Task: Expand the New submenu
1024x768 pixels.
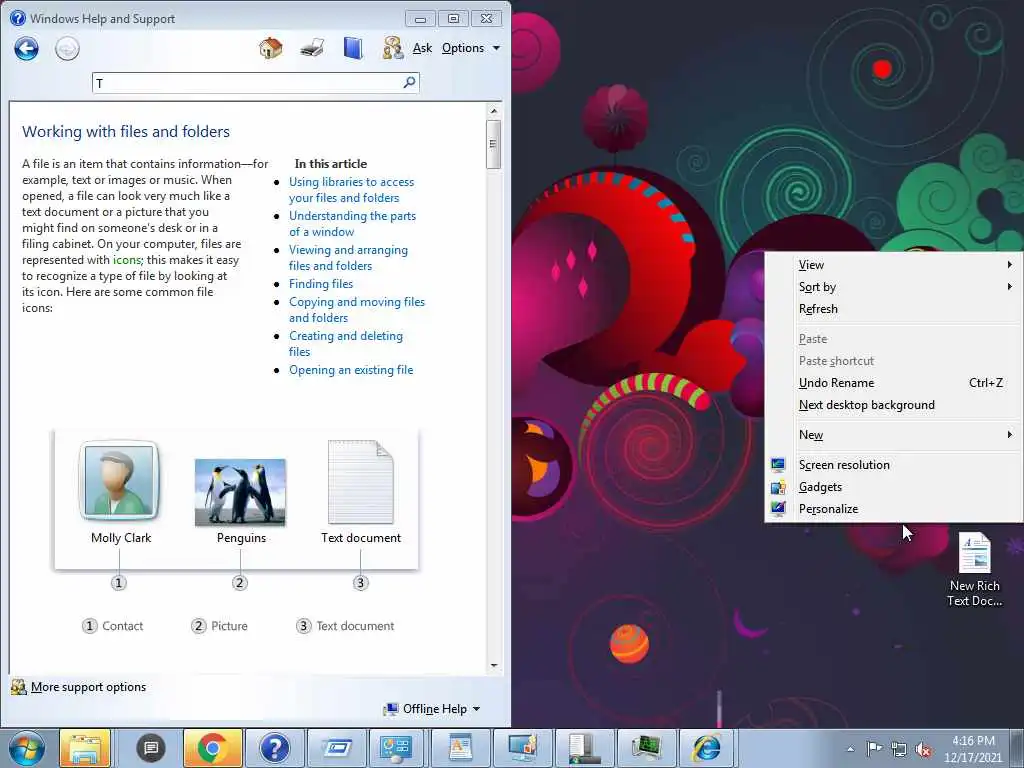Action: (892, 435)
